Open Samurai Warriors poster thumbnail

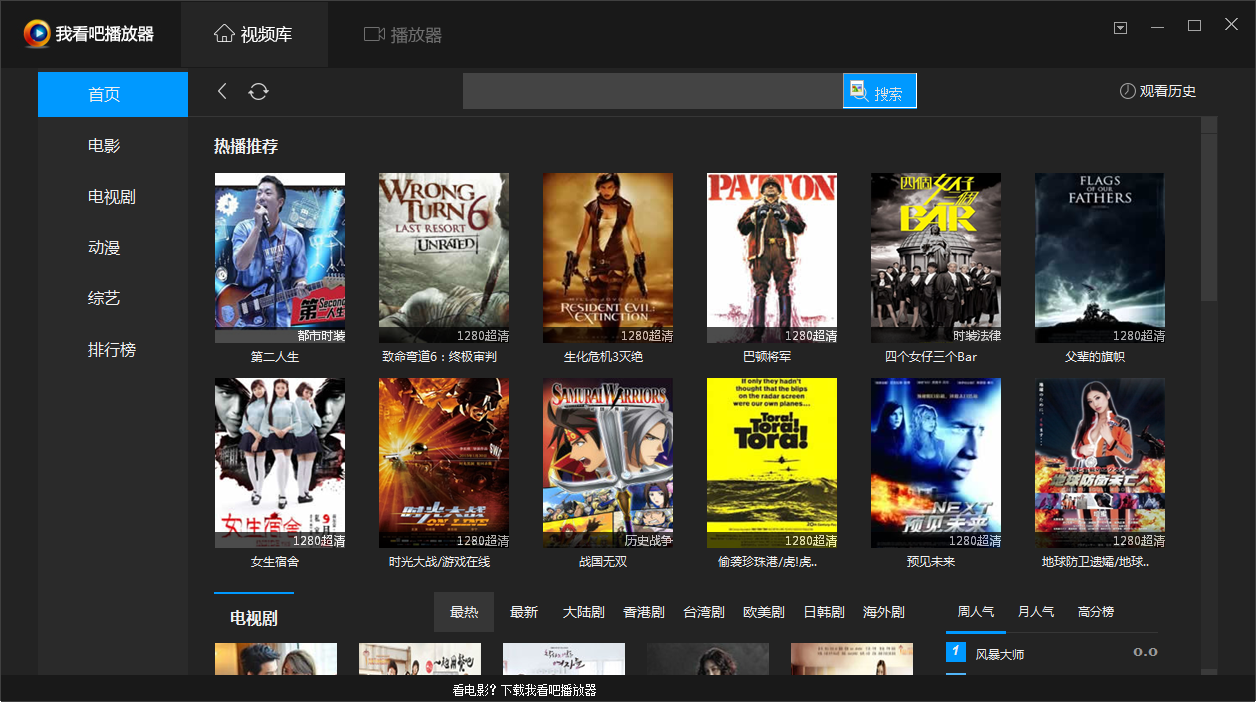[608, 463]
